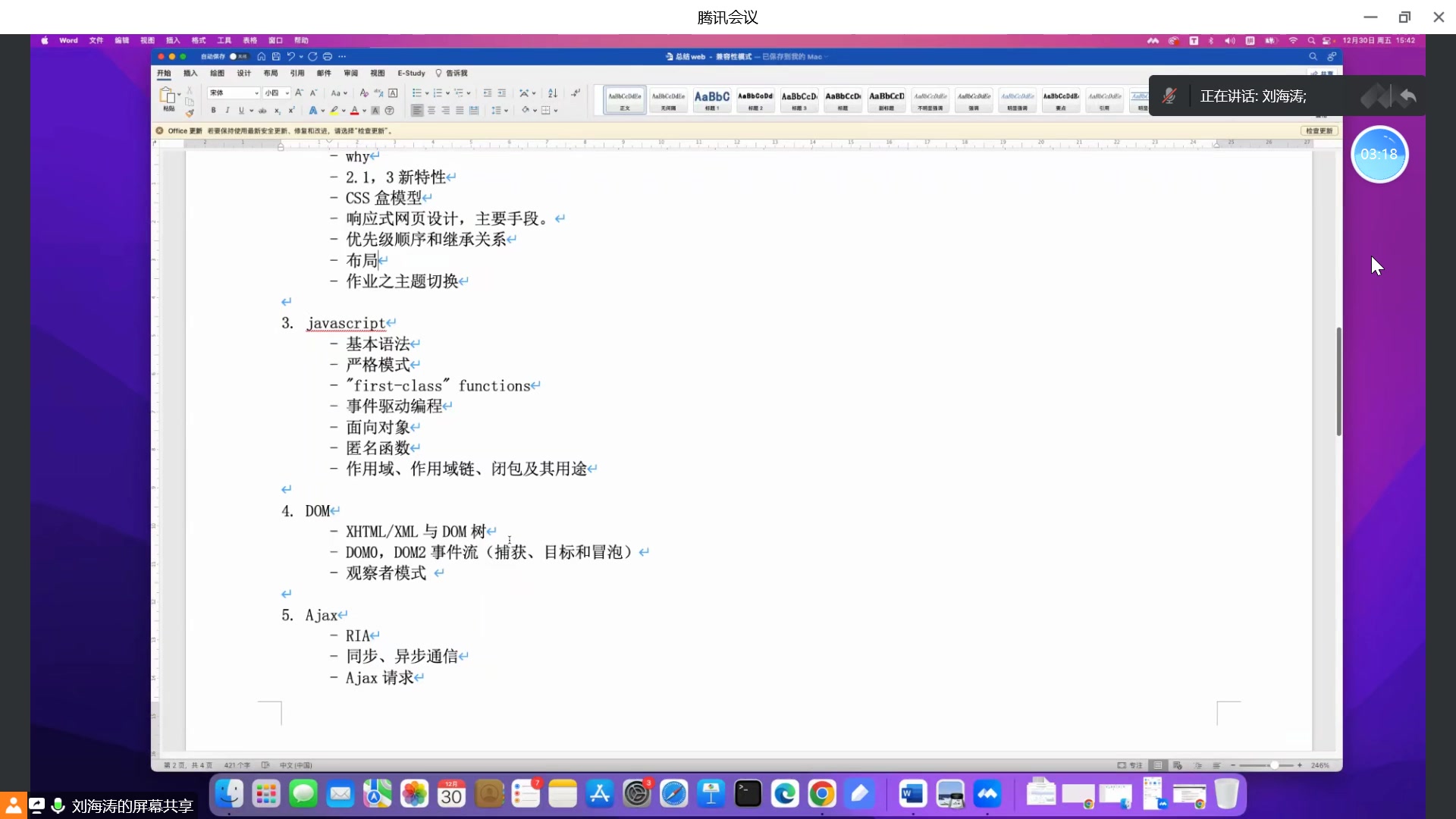Toggle the show paragraph marks icon
Image resolution: width=1456 pixels, height=819 pixels.
pyautogui.click(x=576, y=93)
